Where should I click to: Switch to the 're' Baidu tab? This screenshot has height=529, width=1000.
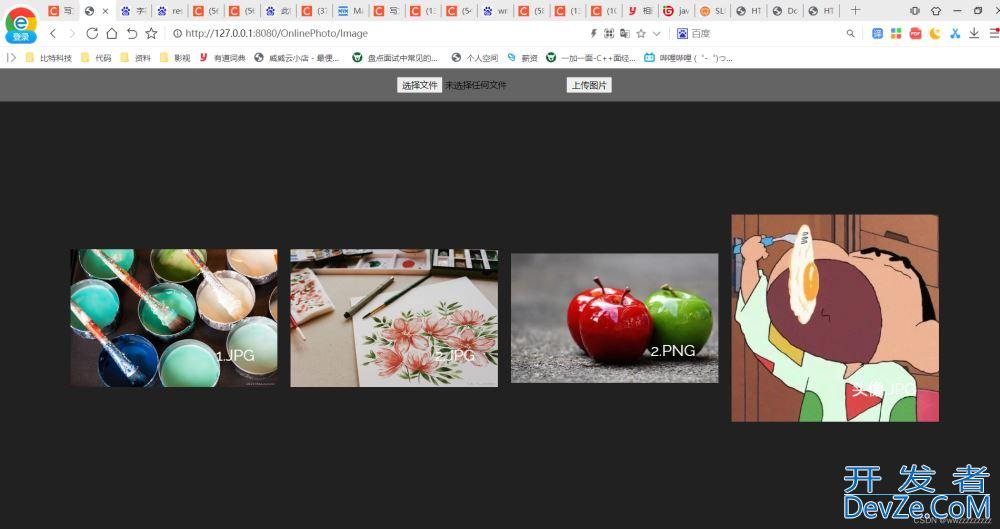coord(170,11)
